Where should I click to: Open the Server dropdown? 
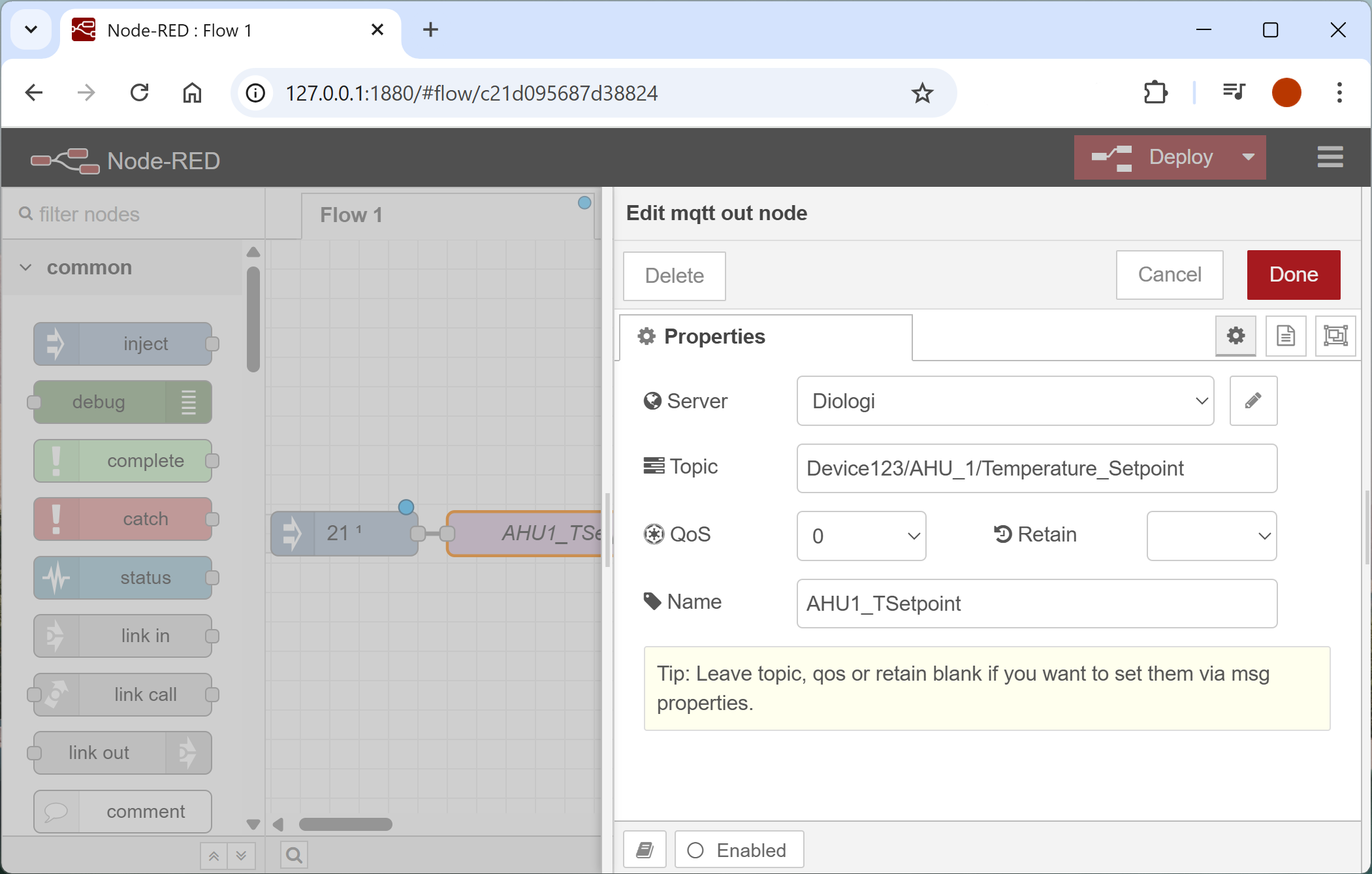tap(1004, 400)
